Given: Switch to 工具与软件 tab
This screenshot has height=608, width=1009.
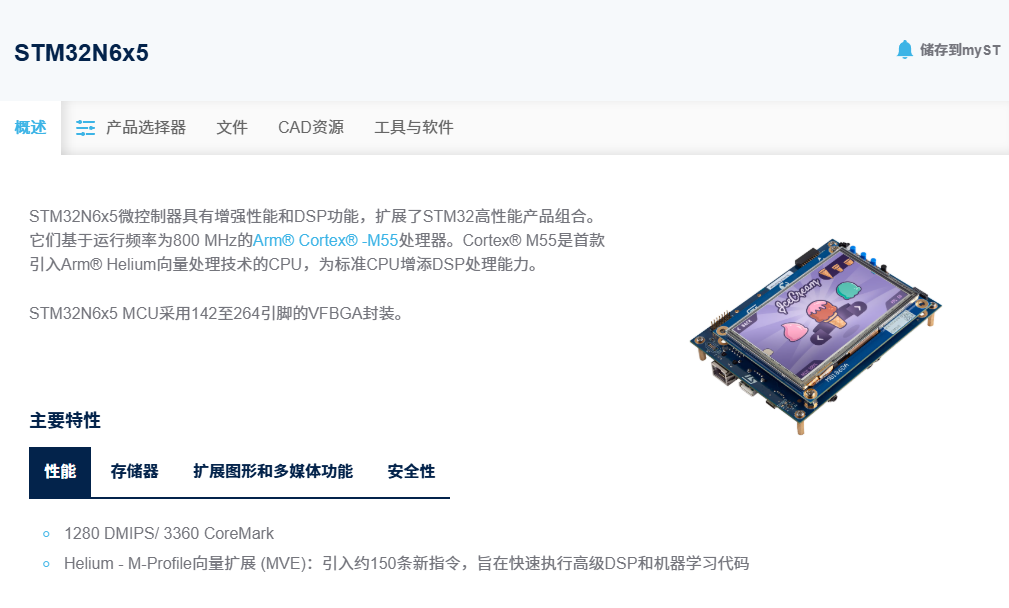Looking at the screenshot, I should click(x=414, y=127).
